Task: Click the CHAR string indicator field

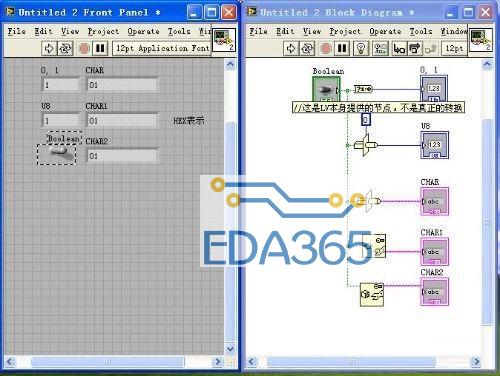Action: click(x=122, y=85)
